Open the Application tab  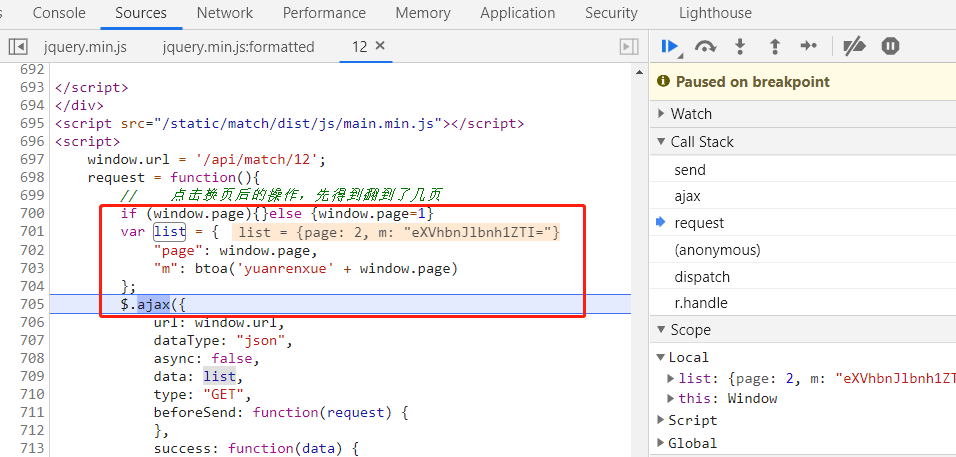point(518,13)
